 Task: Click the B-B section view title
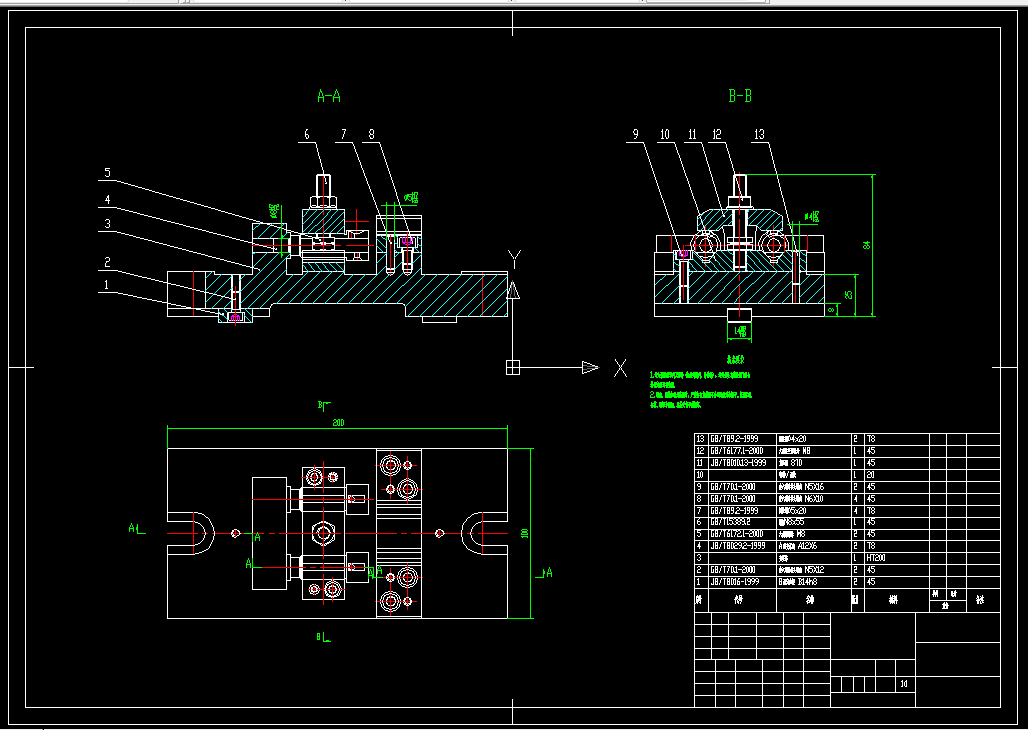pos(740,96)
